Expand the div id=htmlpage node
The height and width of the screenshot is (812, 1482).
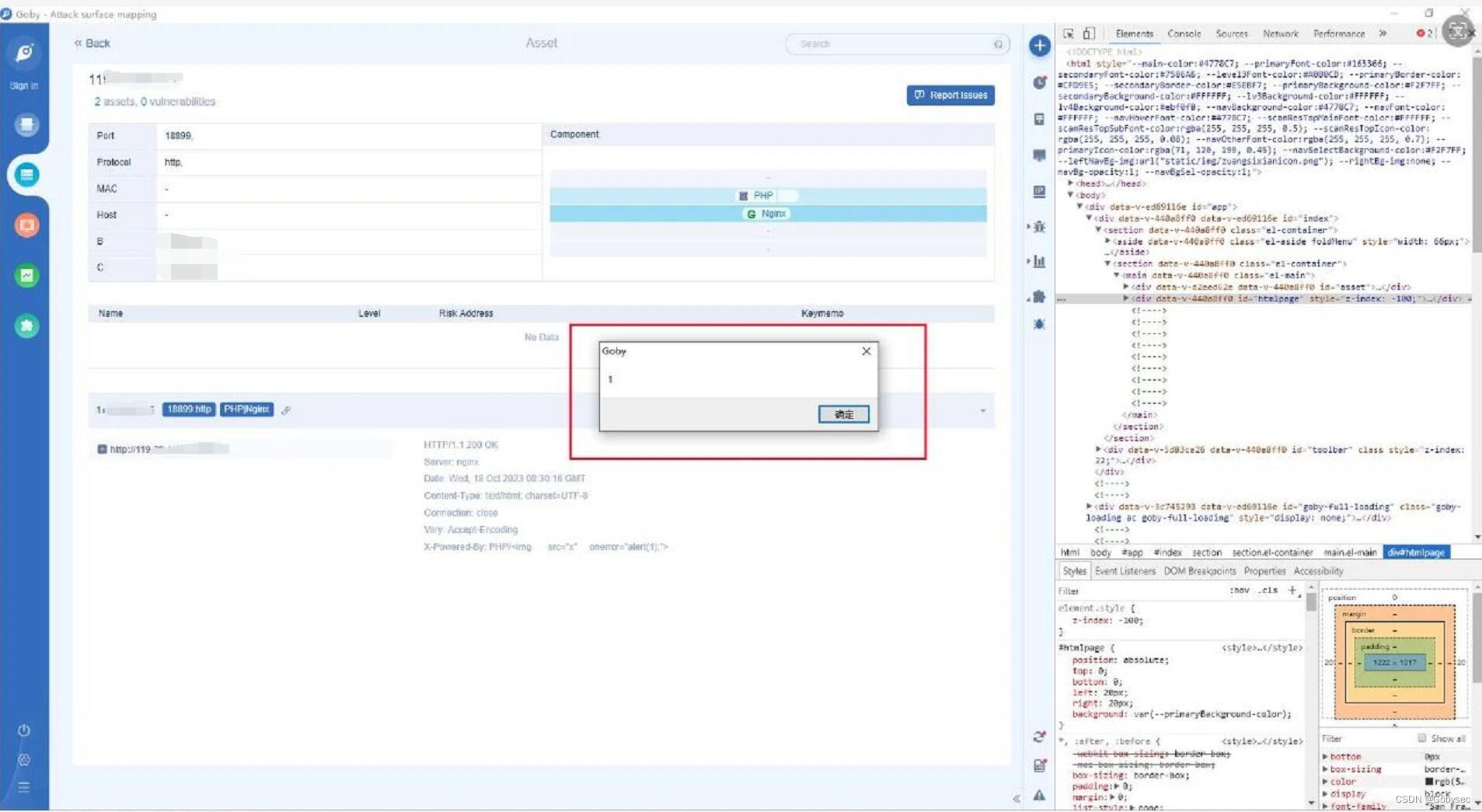point(1126,298)
